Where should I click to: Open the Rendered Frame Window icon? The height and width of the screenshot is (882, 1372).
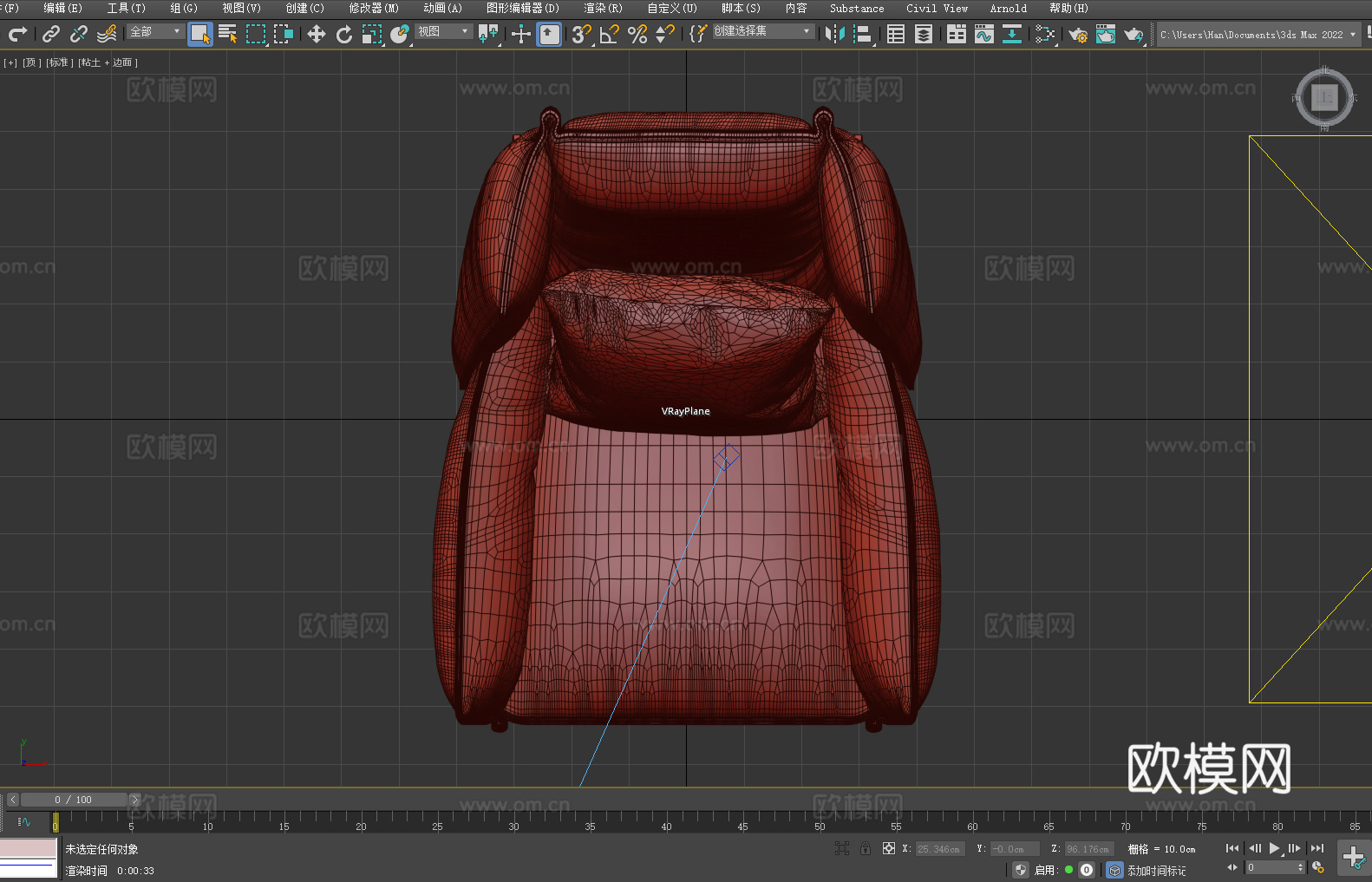point(1106,34)
